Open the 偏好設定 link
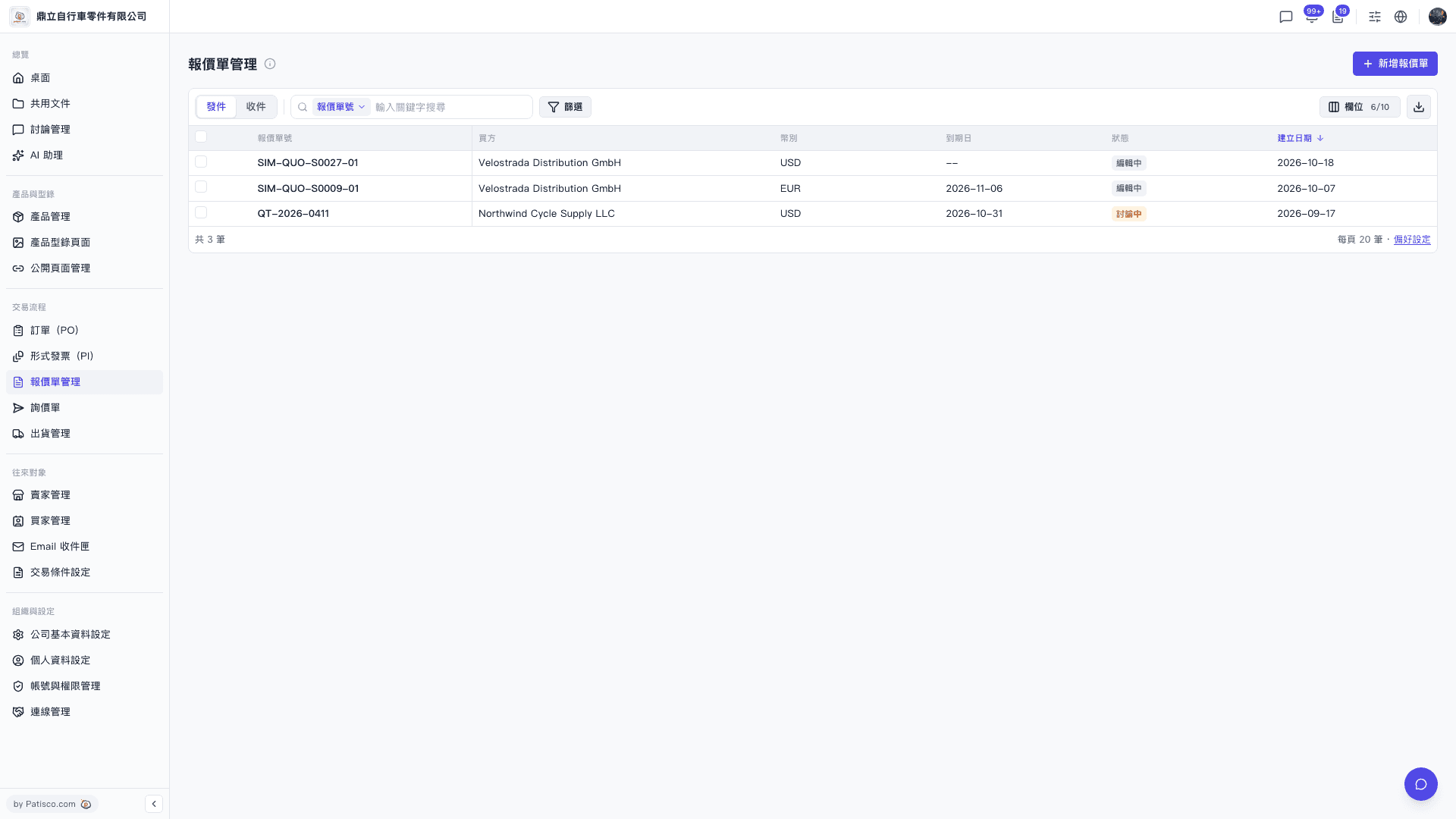Viewport: 1456px width, 819px height. coord(1412,240)
